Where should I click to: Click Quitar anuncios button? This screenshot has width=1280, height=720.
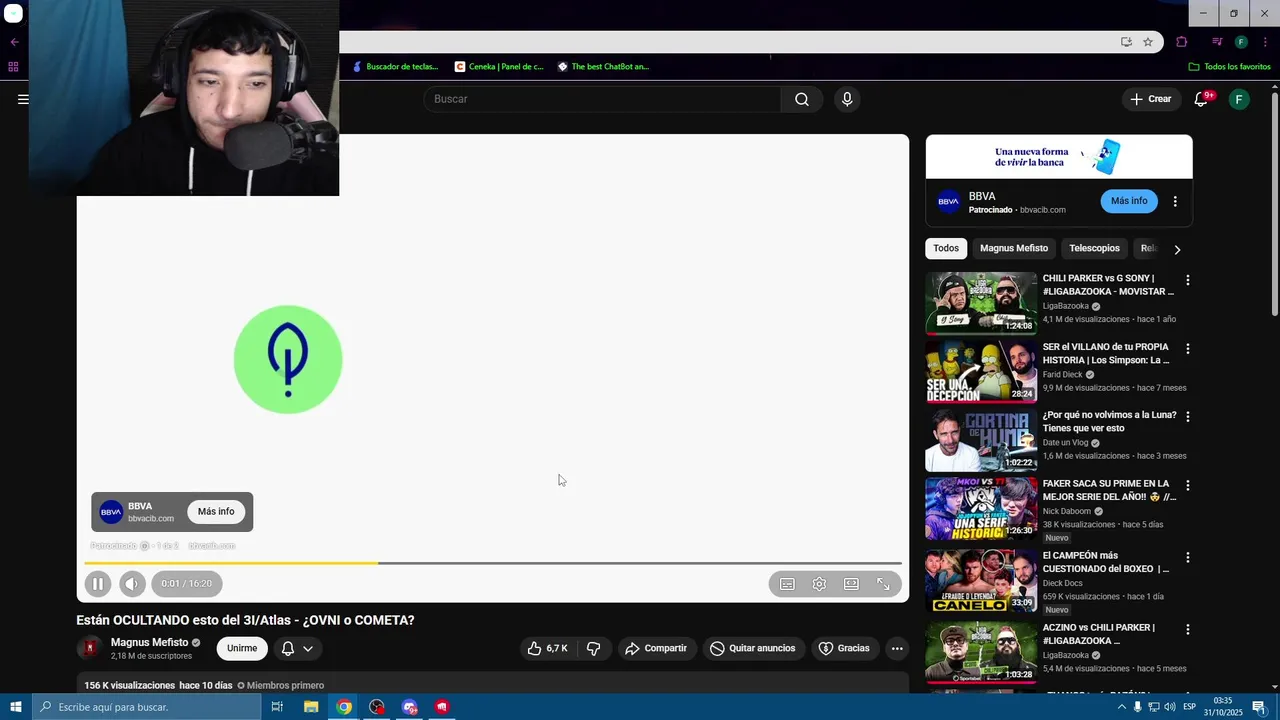[x=753, y=648]
